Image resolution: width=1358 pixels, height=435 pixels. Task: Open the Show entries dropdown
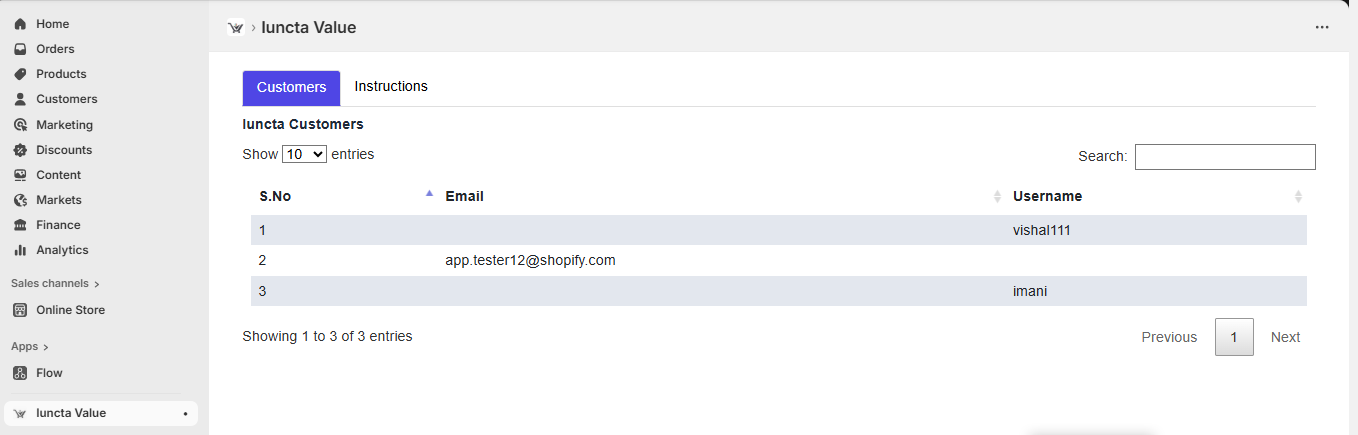(304, 154)
